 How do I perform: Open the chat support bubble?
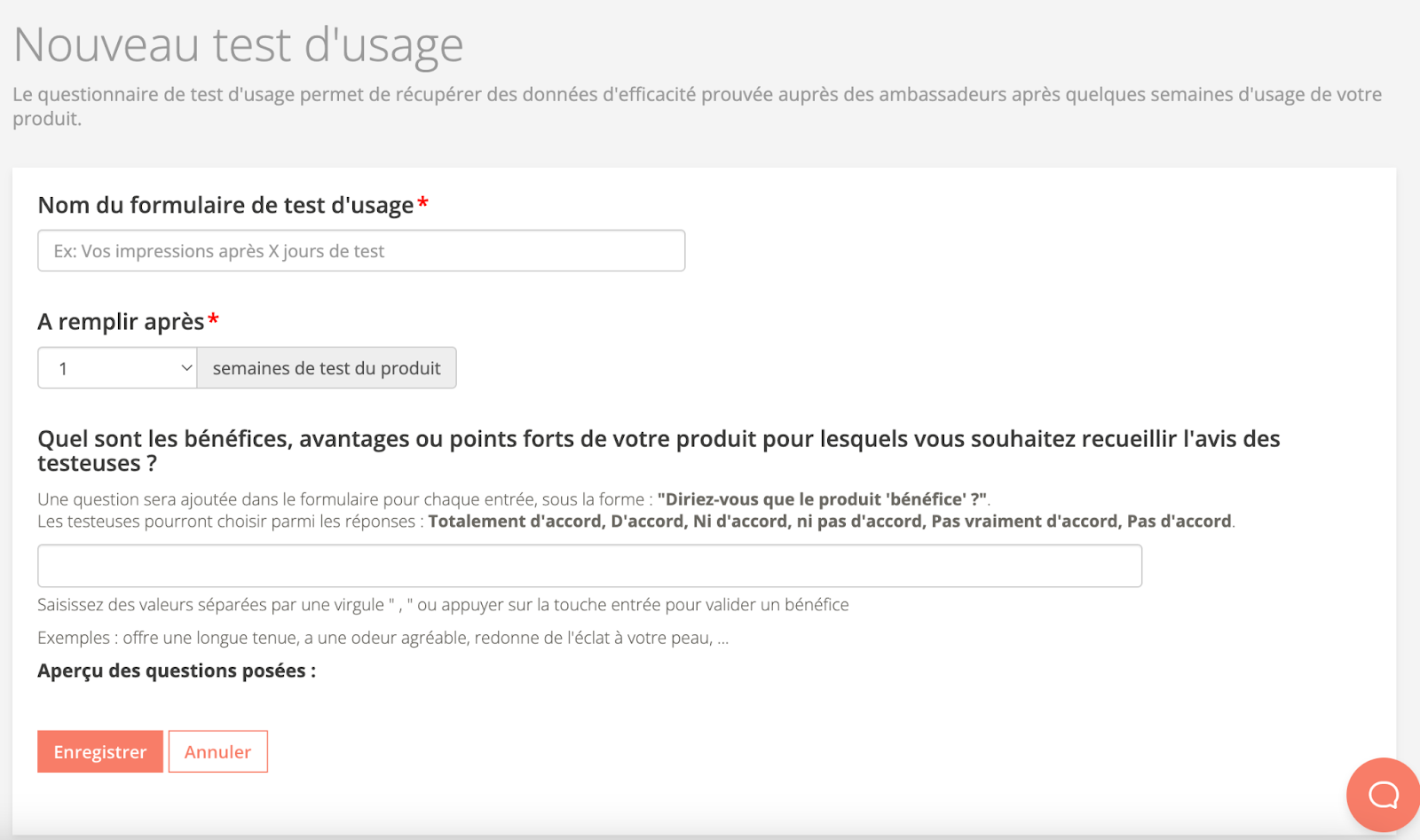click(1382, 794)
